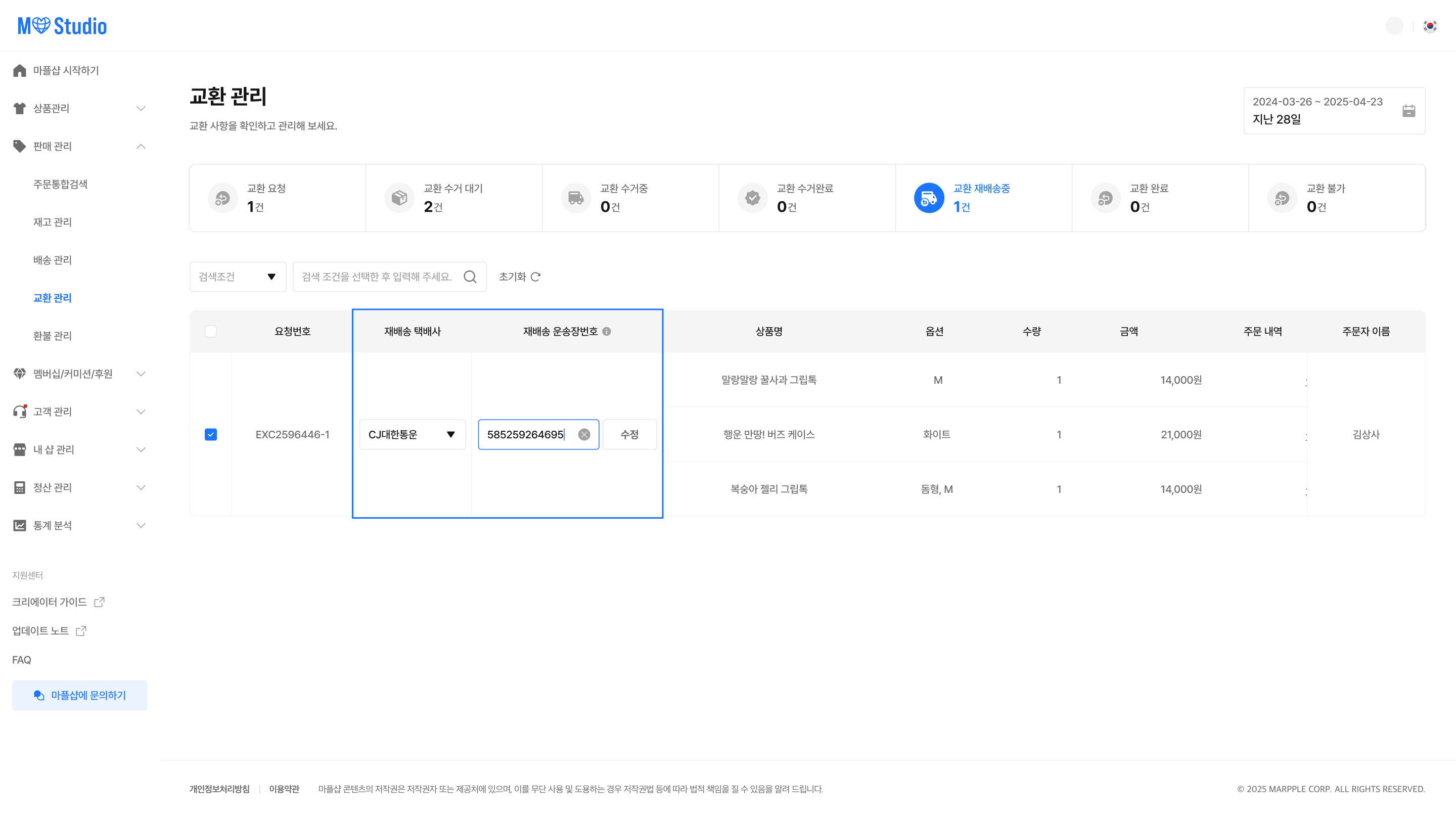Click the 수정 button
The height and width of the screenshot is (819, 1456).
(x=629, y=434)
